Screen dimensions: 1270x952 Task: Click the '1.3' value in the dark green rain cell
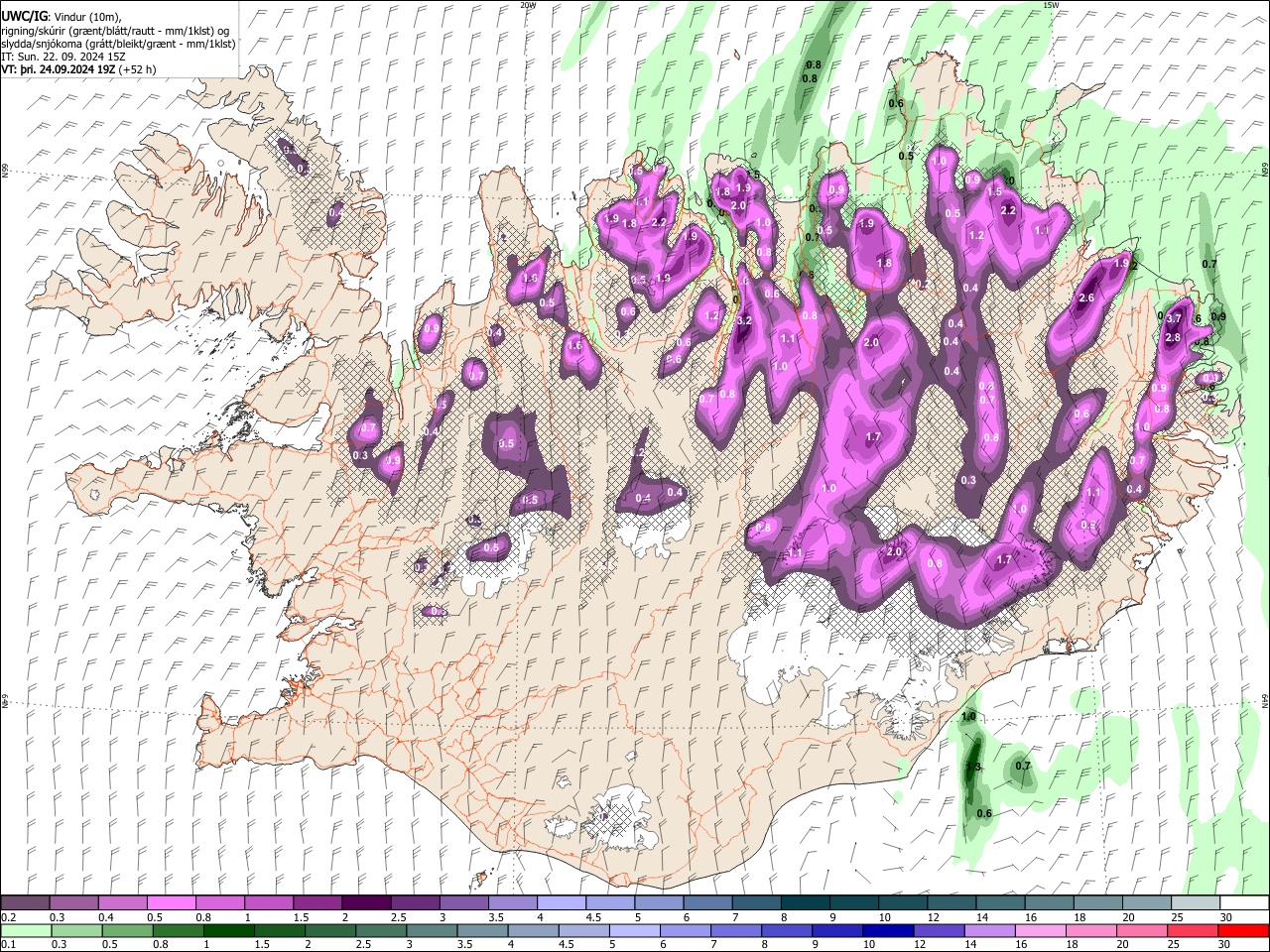click(973, 767)
